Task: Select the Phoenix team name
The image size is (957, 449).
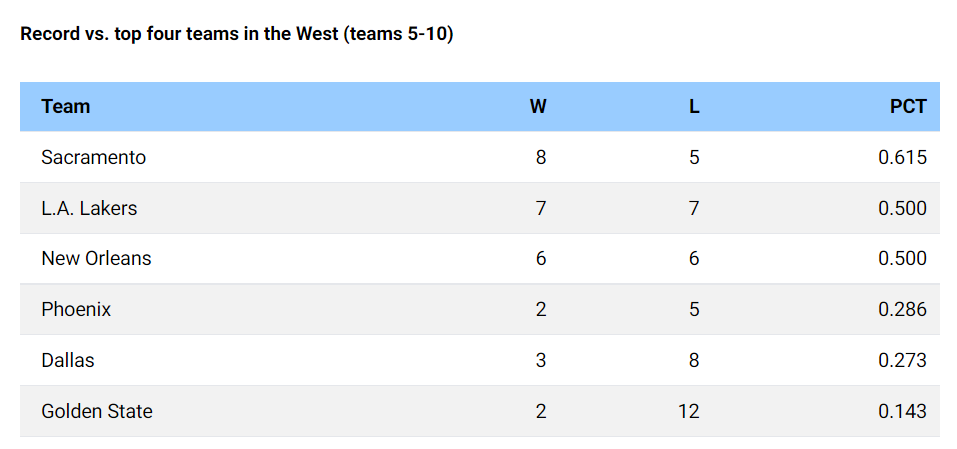Action: click(76, 309)
